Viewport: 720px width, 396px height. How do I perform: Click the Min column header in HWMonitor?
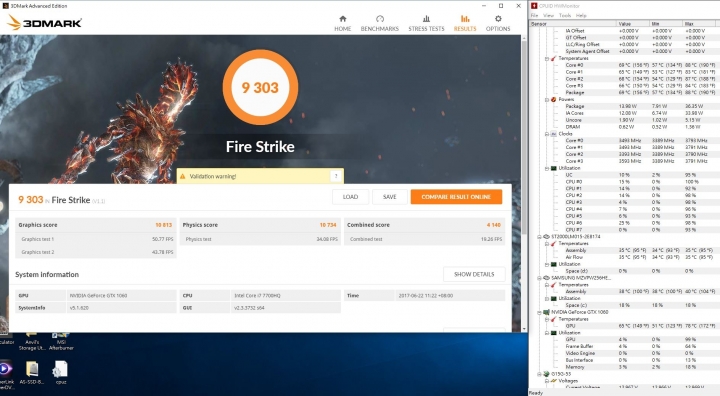click(666, 23)
